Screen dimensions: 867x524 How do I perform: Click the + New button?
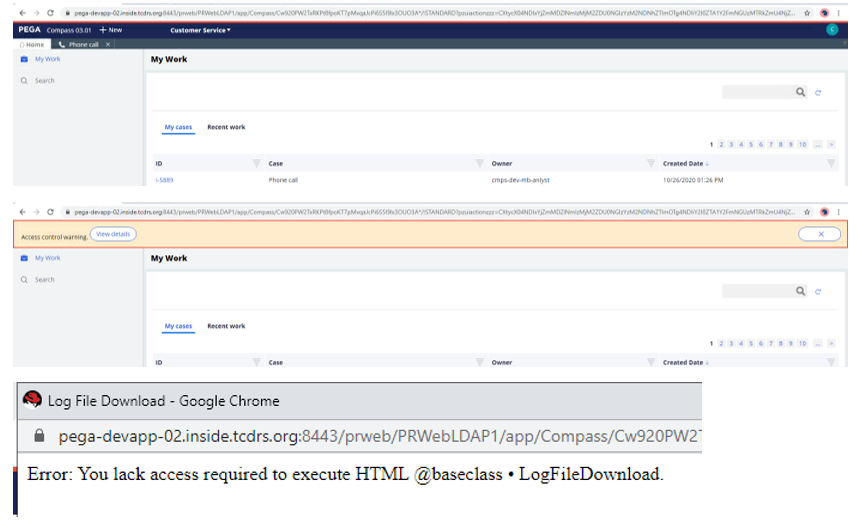111,30
